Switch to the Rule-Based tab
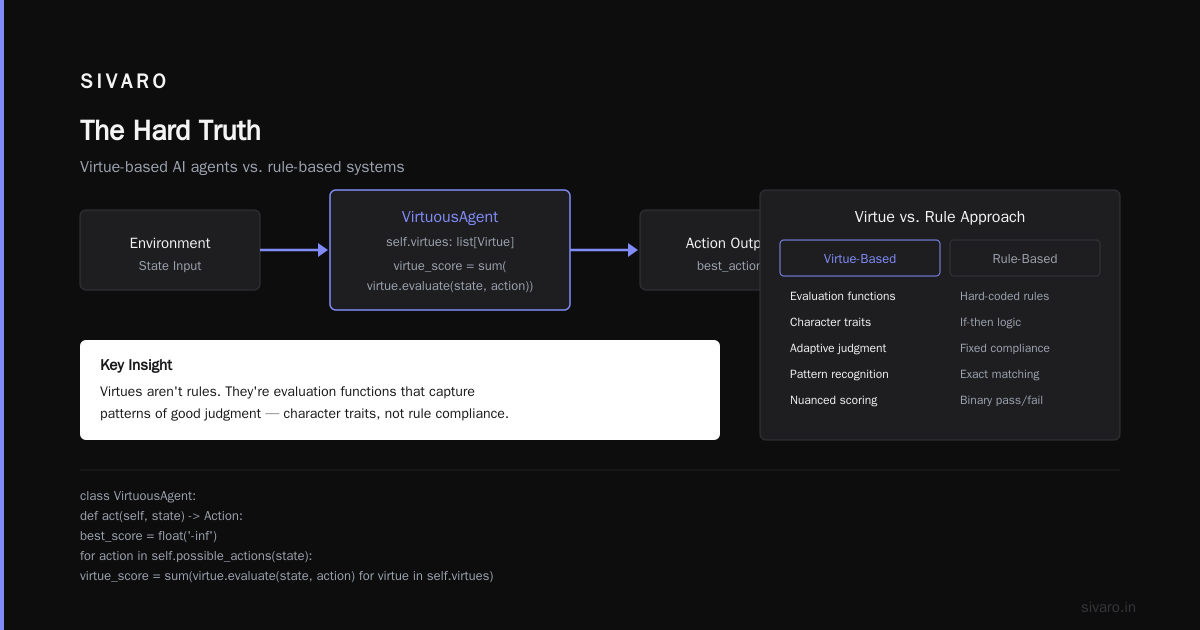Screen dimensions: 1200x630 (x=1025, y=258)
